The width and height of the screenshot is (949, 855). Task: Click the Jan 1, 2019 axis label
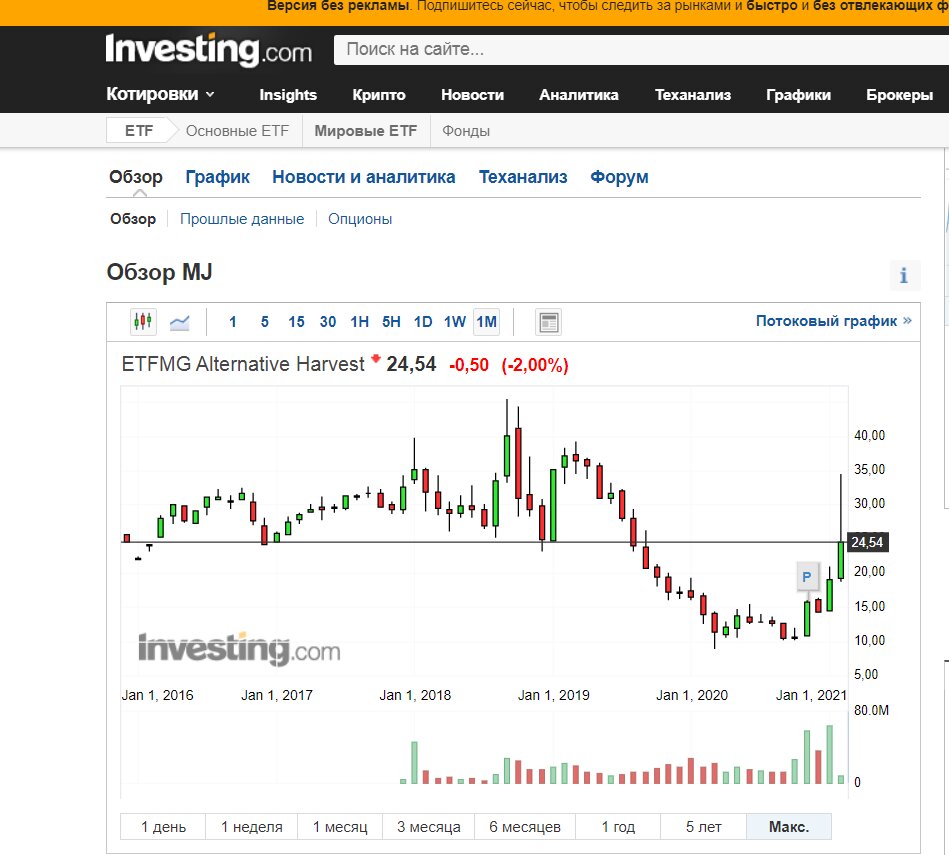pyautogui.click(x=553, y=695)
